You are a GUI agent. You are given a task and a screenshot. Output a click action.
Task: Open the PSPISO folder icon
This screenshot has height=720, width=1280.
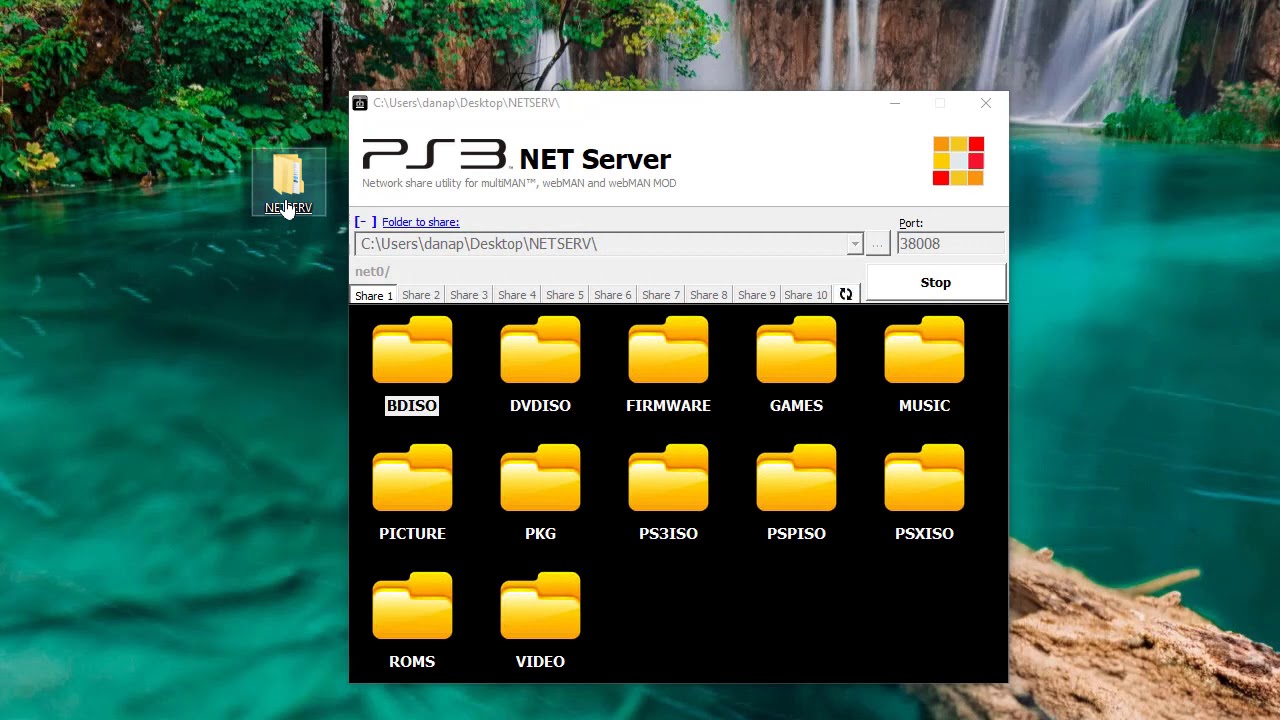pos(796,478)
